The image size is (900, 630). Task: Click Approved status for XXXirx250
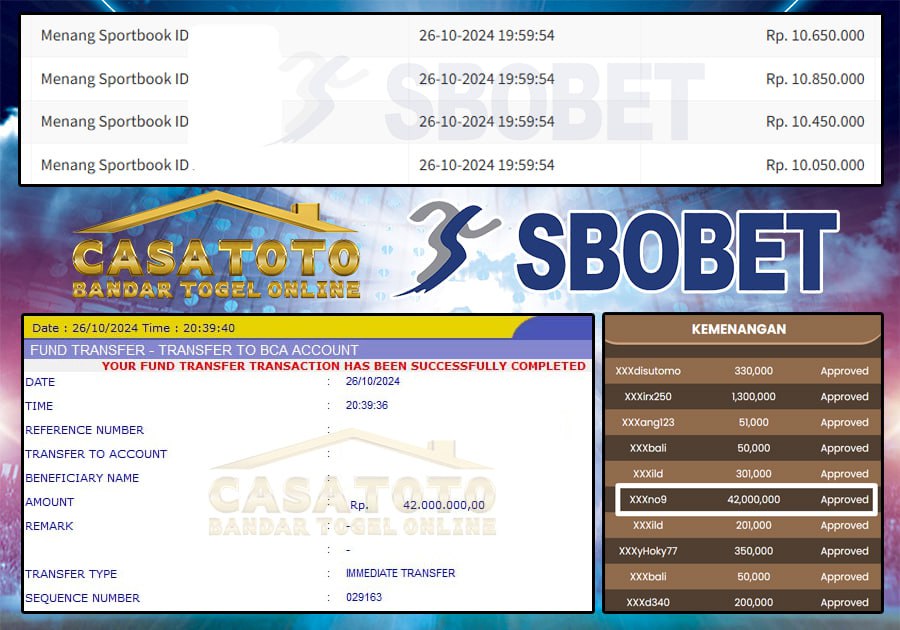[x=844, y=397]
